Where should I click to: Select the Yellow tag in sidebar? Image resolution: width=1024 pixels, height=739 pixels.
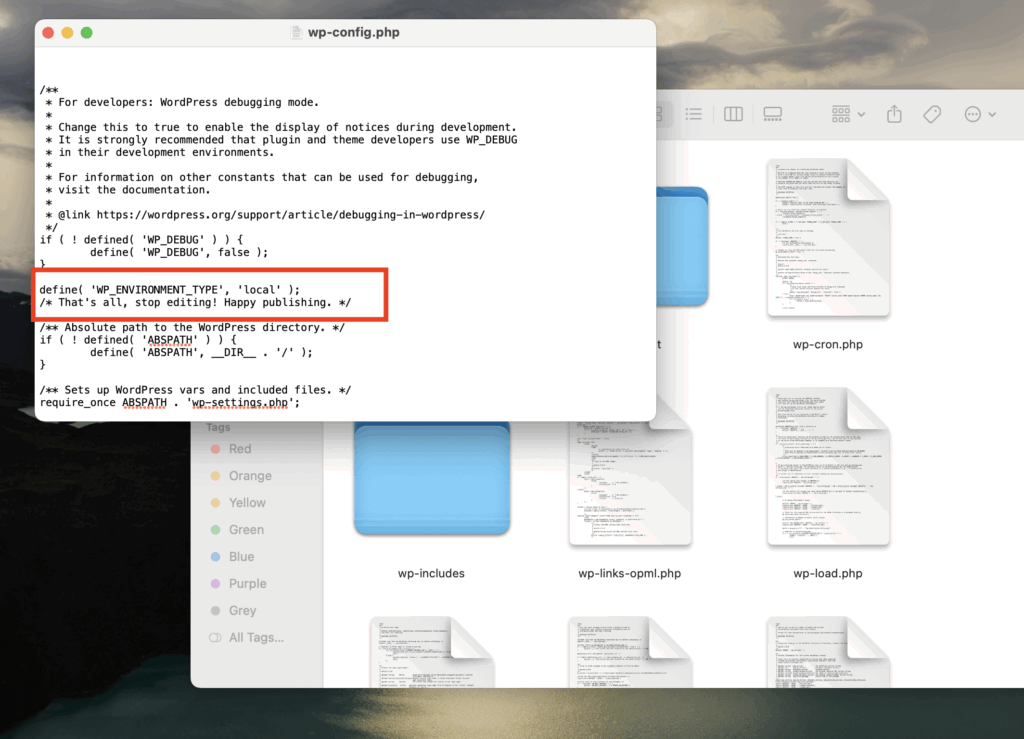(x=249, y=502)
